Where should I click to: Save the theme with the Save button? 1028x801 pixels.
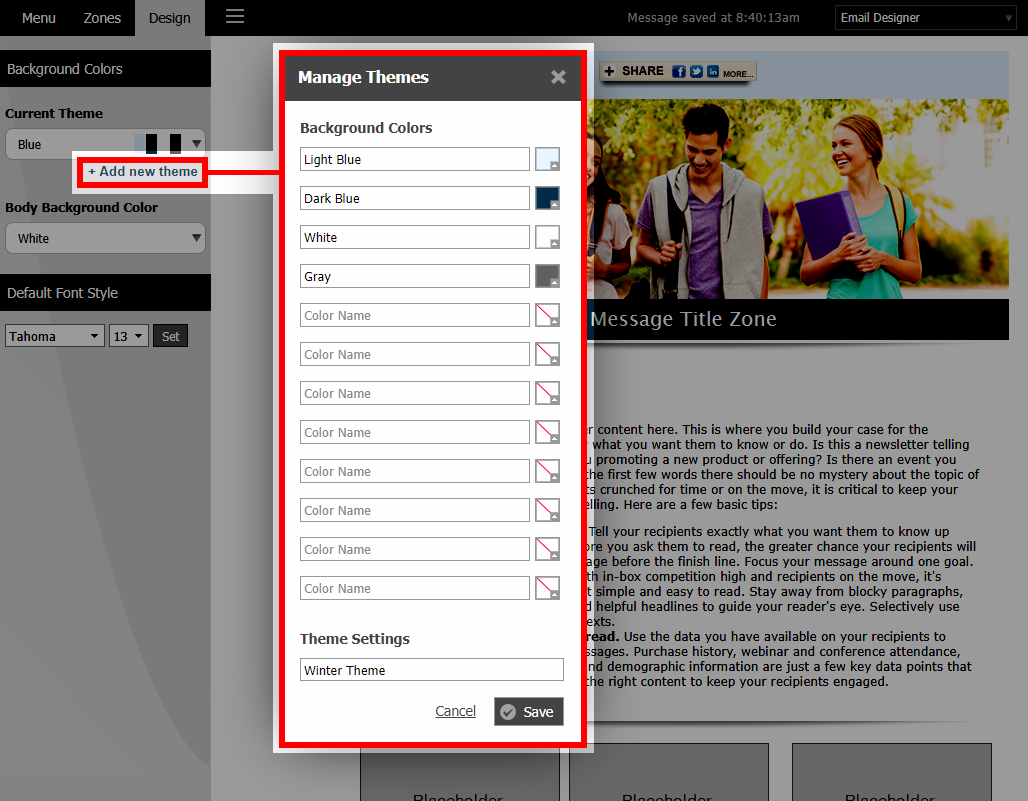click(x=528, y=712)
